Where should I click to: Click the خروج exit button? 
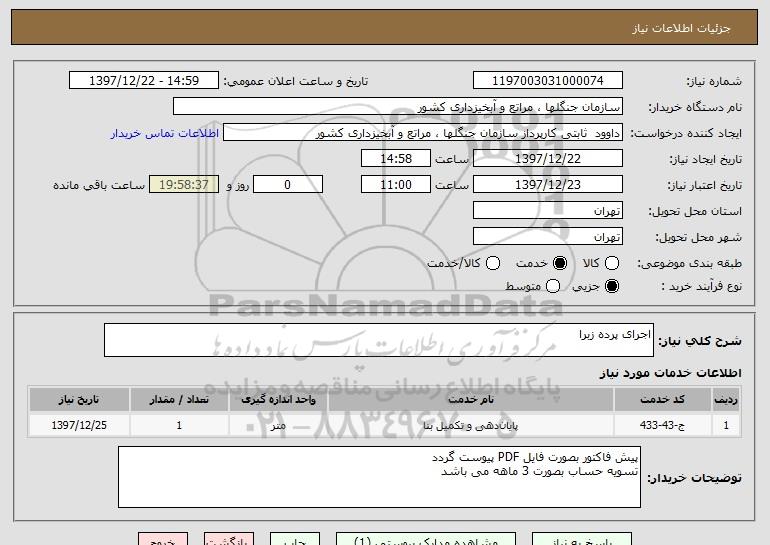click(x=163, y=539)
